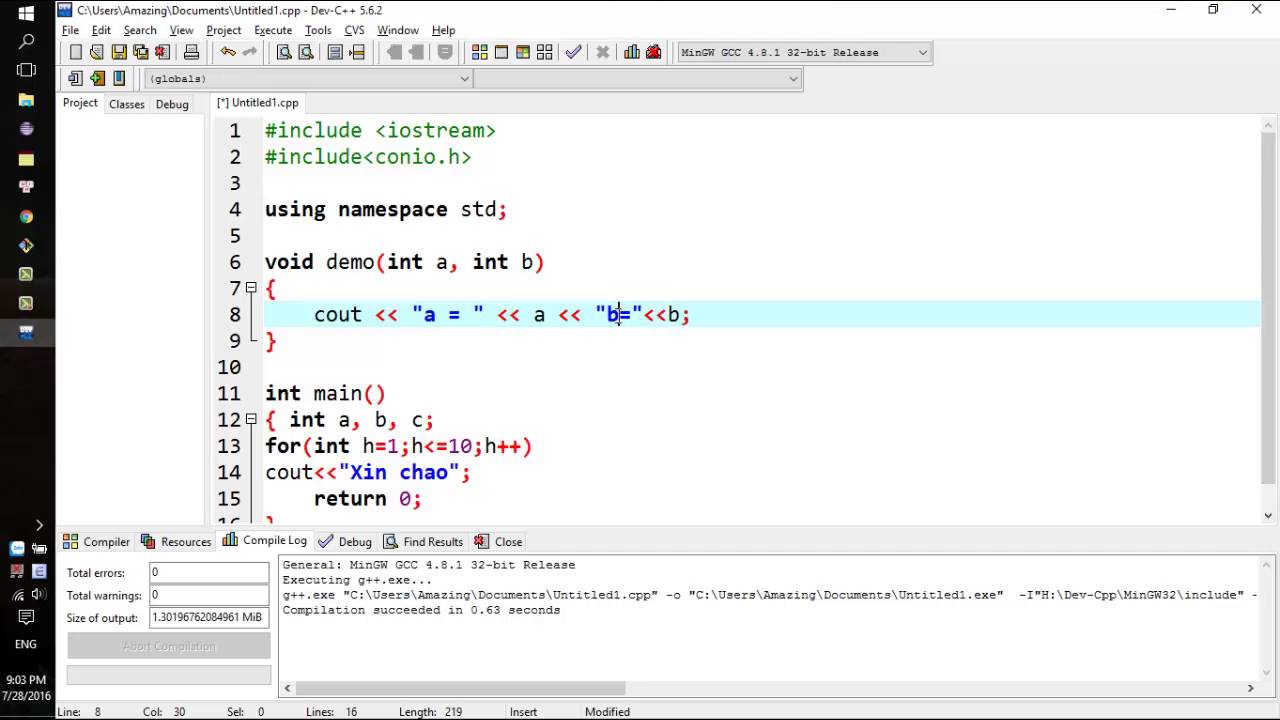Click the Stop Execution X icon

[603, 53]
